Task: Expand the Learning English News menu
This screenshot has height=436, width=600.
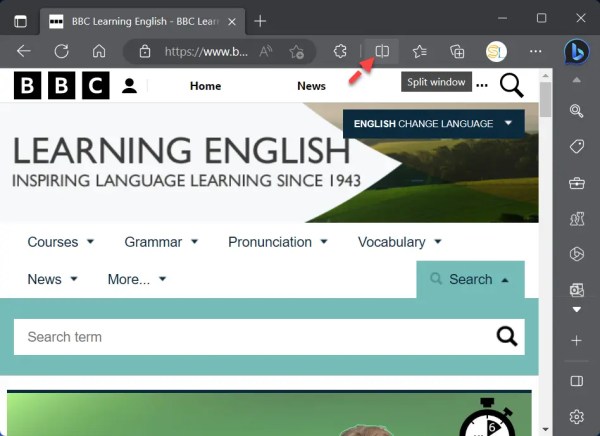Action: pos(52,279)
